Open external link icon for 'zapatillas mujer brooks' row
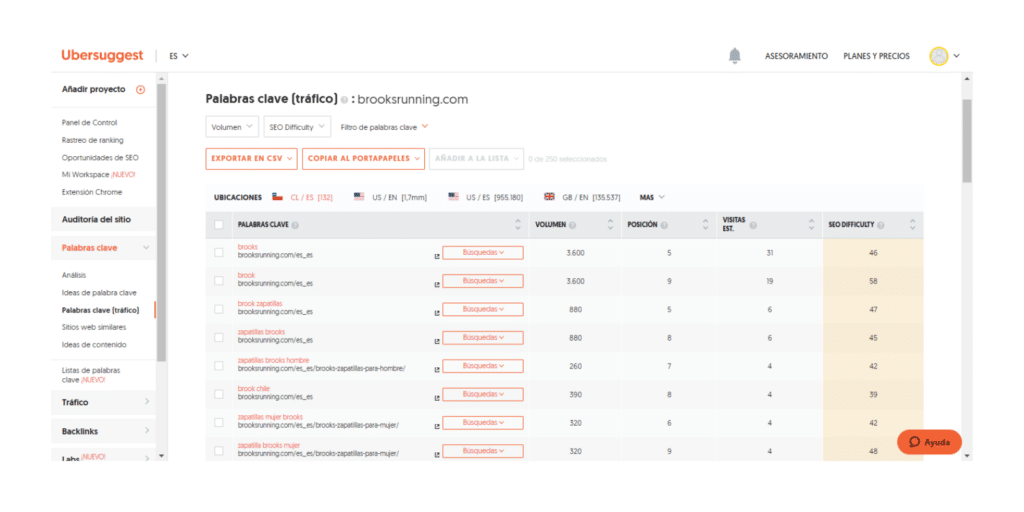 click(x=437, y=426)
